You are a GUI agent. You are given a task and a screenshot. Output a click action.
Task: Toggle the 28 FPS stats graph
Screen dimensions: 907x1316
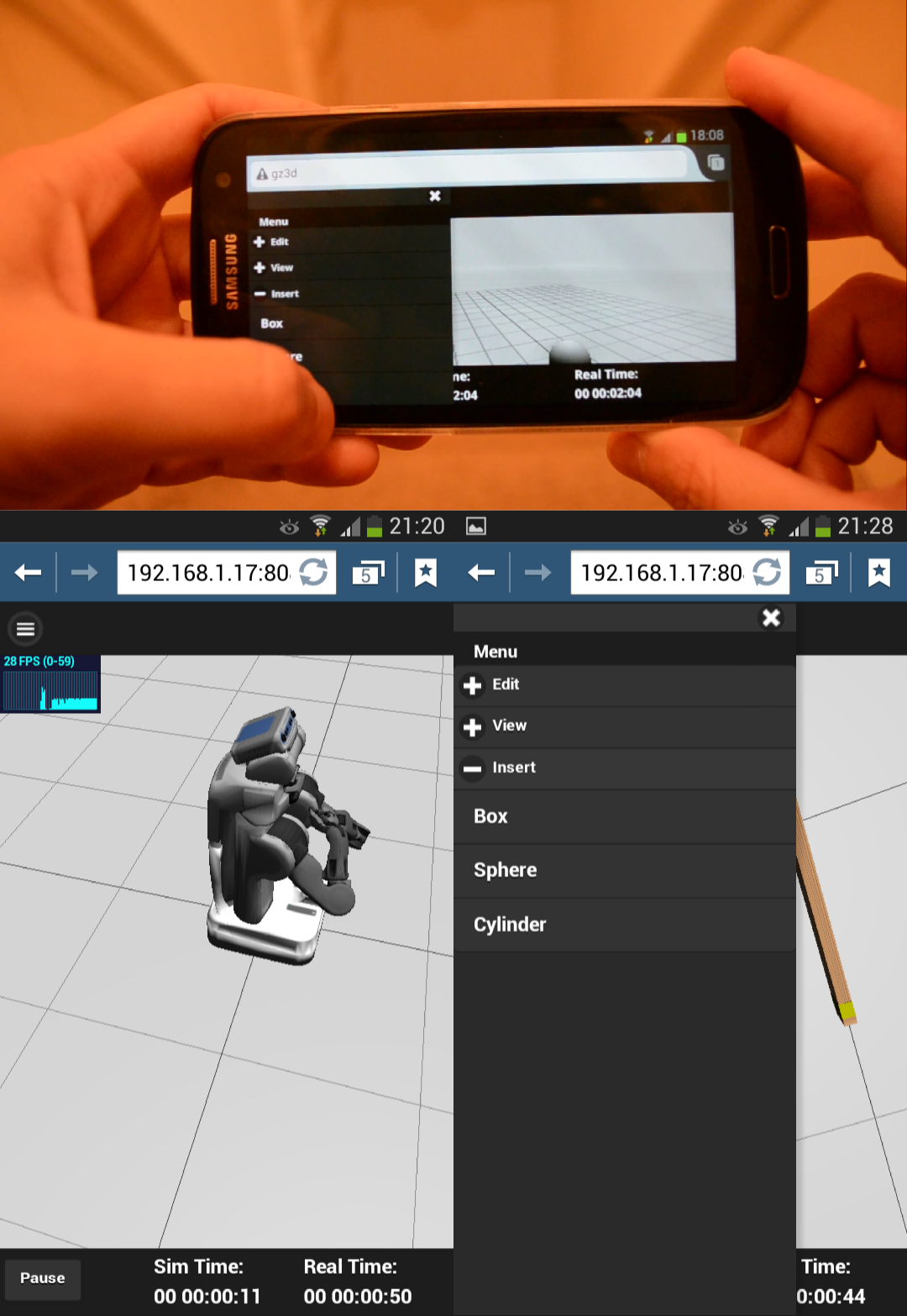(50, 684)
